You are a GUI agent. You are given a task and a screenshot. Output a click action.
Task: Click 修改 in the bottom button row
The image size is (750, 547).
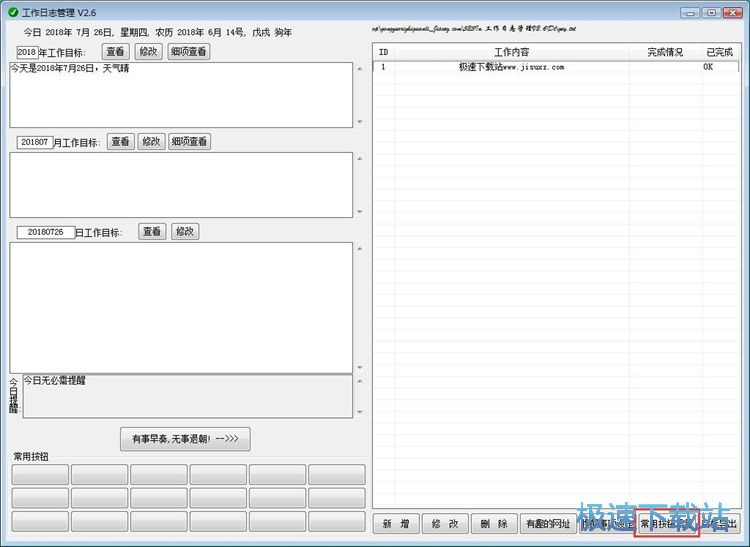445,524
